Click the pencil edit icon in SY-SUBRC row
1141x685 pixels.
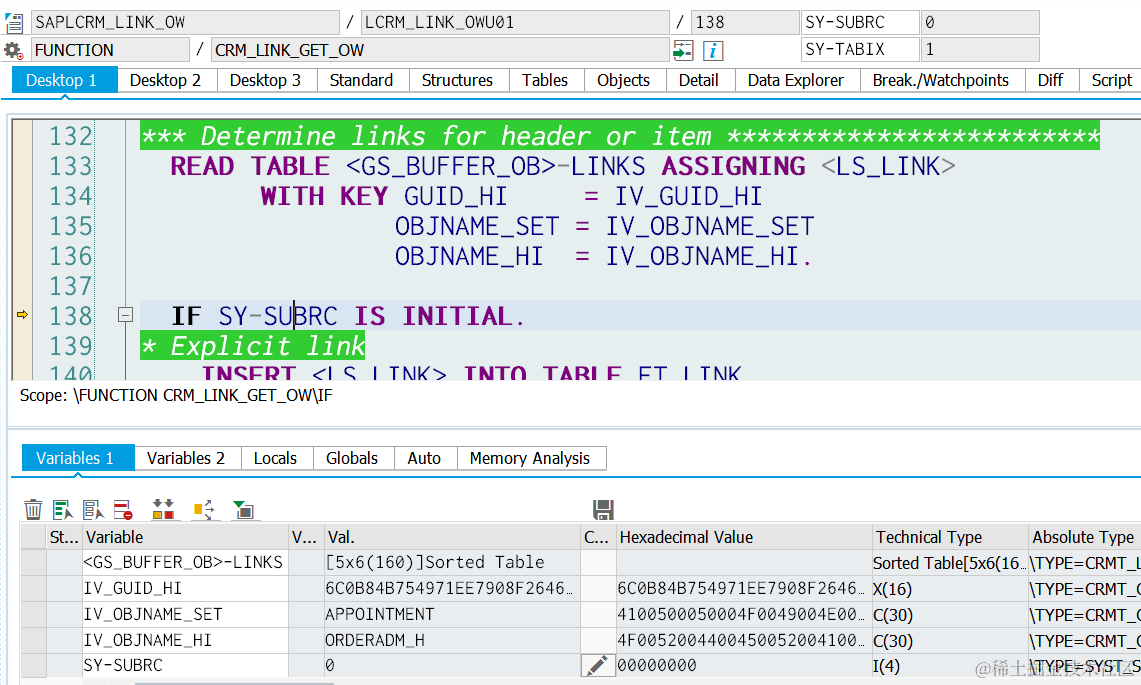[x=597, y=665]
